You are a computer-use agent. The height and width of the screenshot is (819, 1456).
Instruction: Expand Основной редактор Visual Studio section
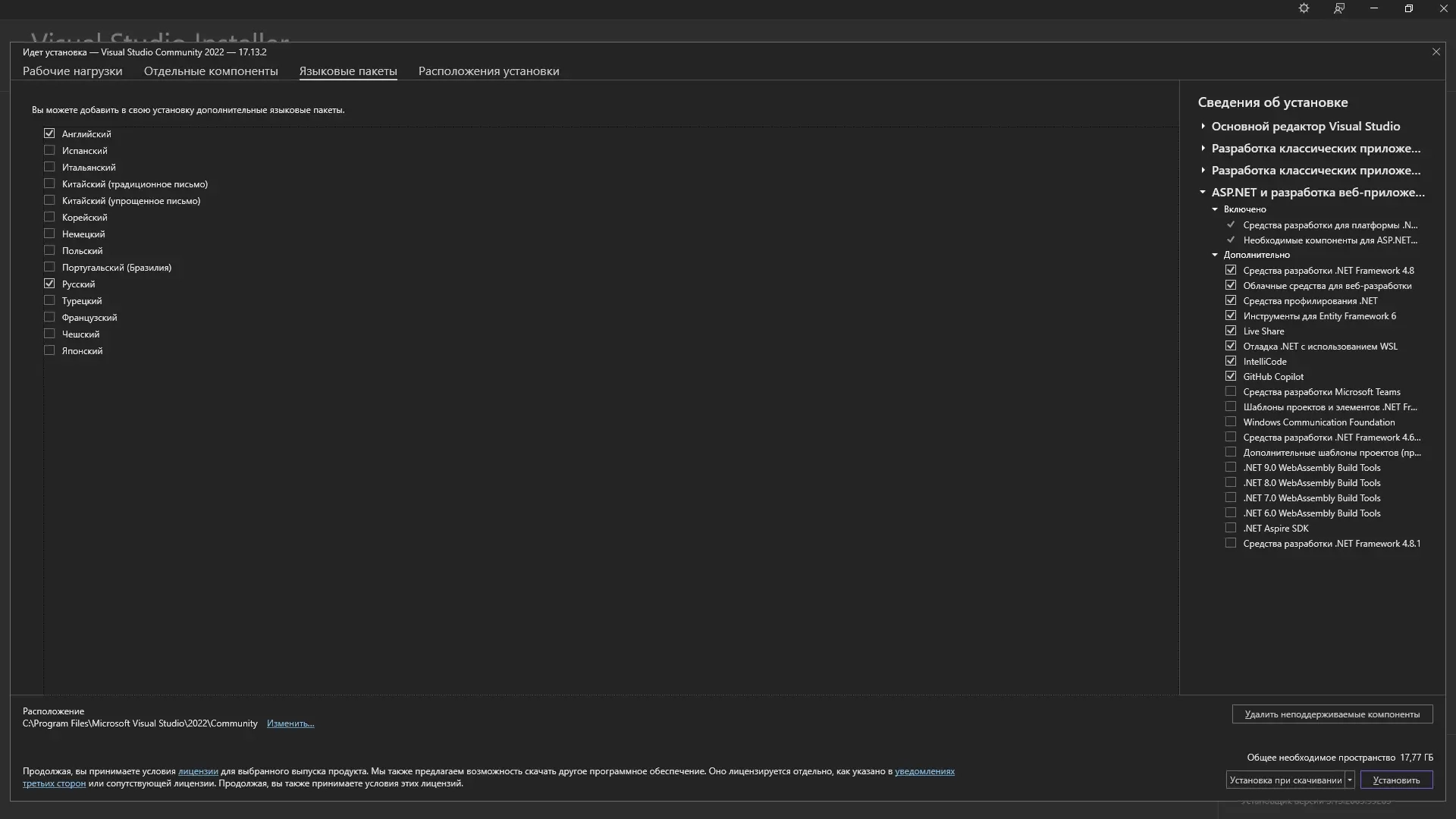(1203, 126)
